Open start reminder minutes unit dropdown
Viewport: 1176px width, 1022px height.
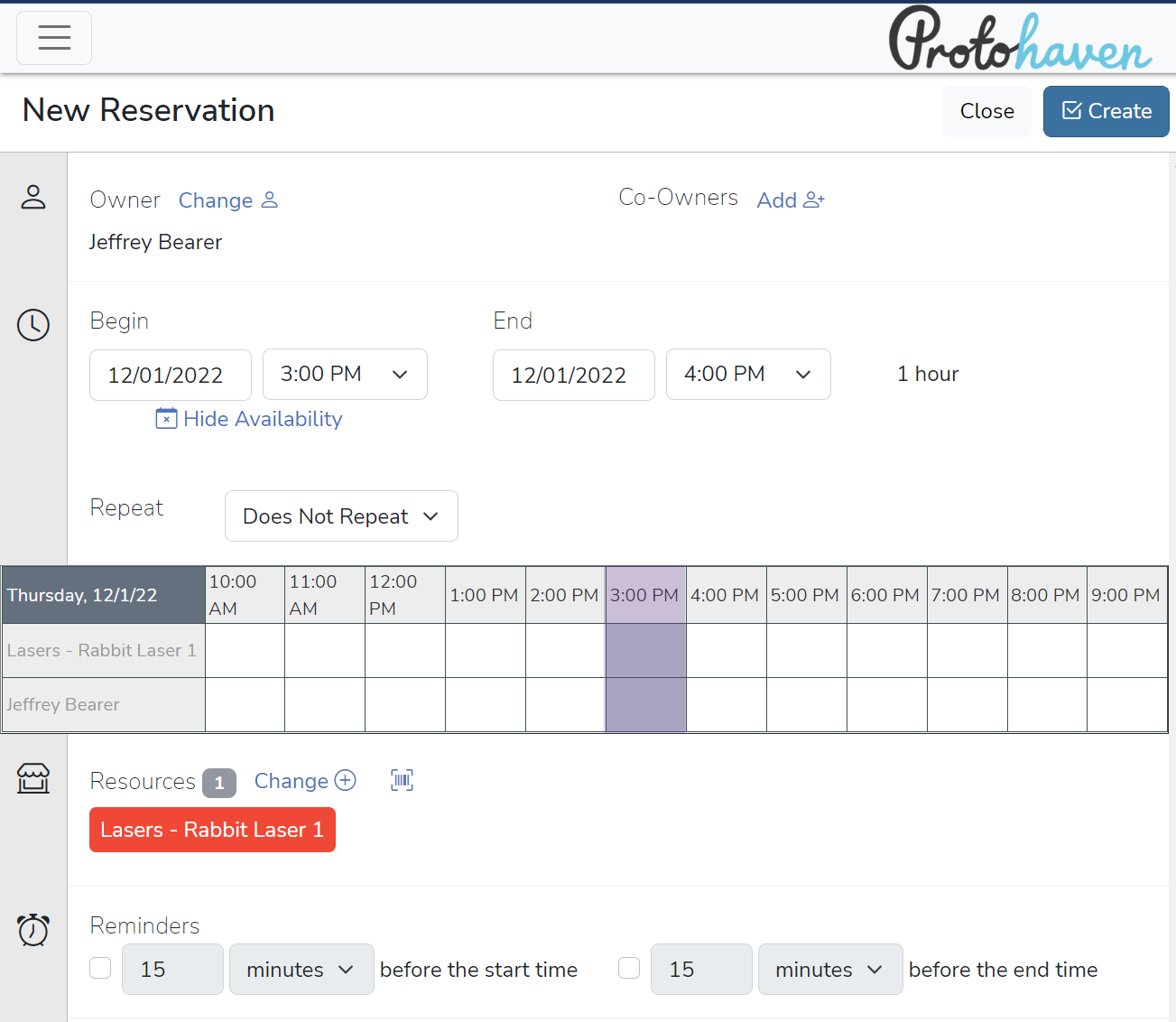point(301,970)
